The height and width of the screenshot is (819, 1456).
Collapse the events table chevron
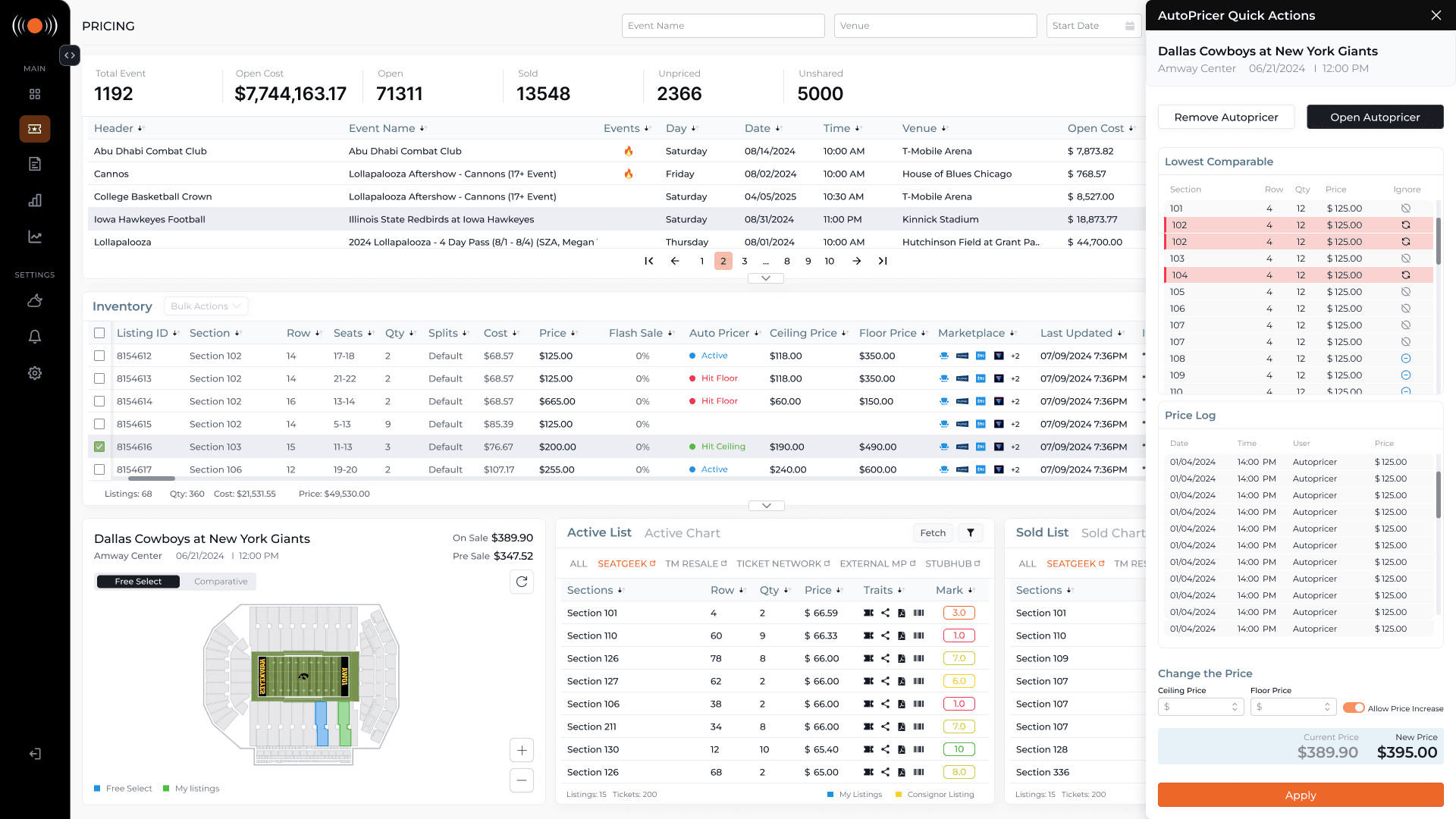pos(766,278)
